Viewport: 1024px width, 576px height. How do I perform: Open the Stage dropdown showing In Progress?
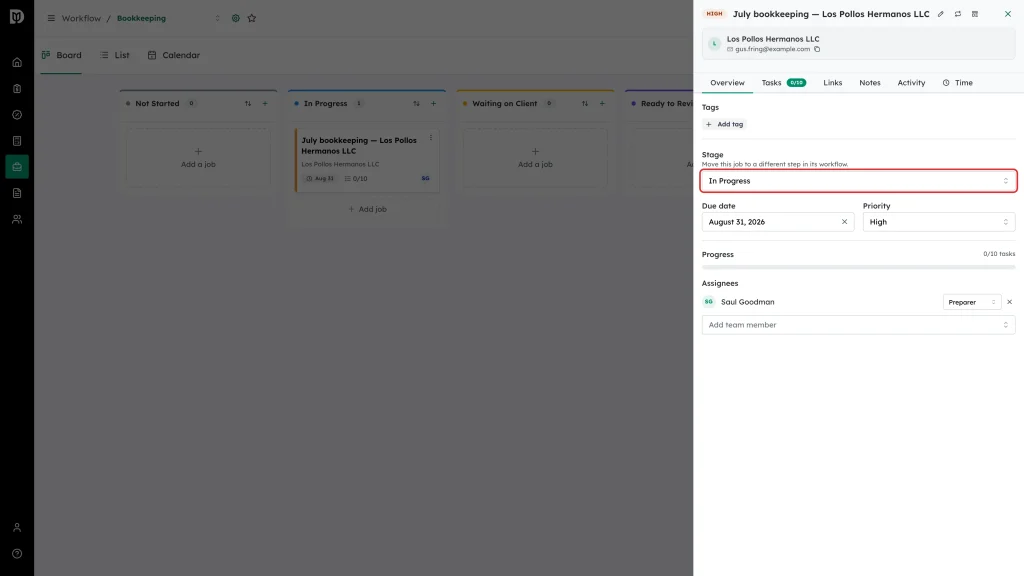click(x=858, y=181)
